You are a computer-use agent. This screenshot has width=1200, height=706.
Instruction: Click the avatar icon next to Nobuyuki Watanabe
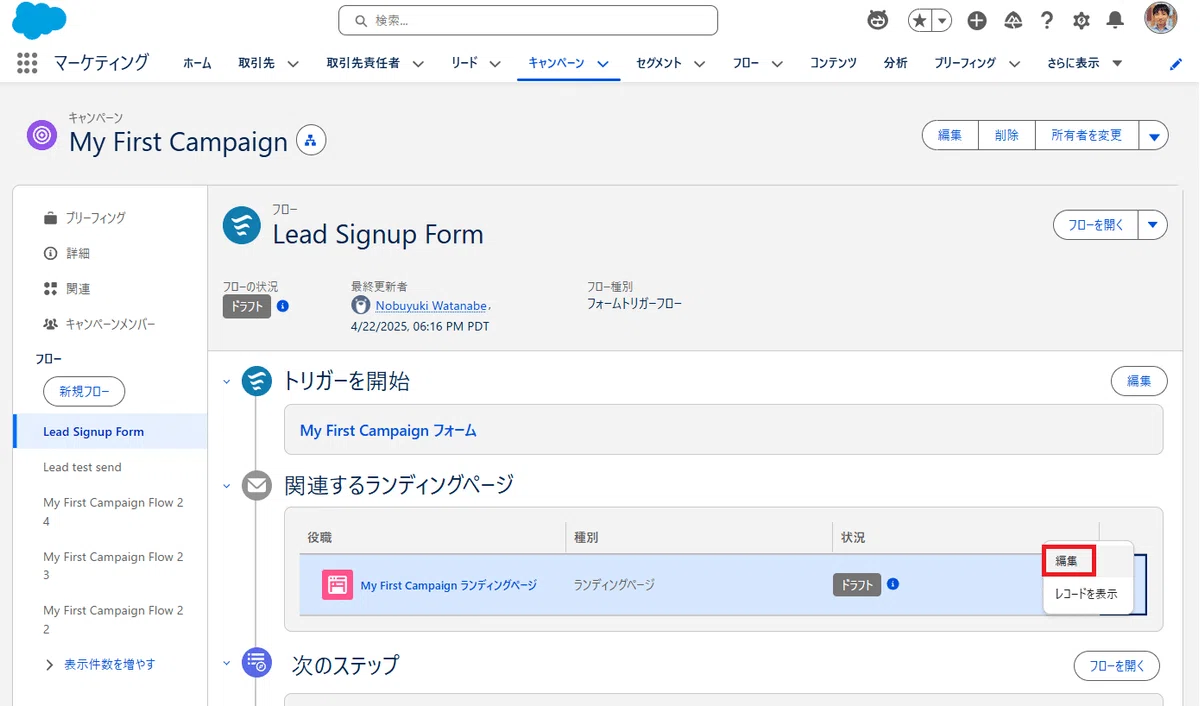click(361, 305)
